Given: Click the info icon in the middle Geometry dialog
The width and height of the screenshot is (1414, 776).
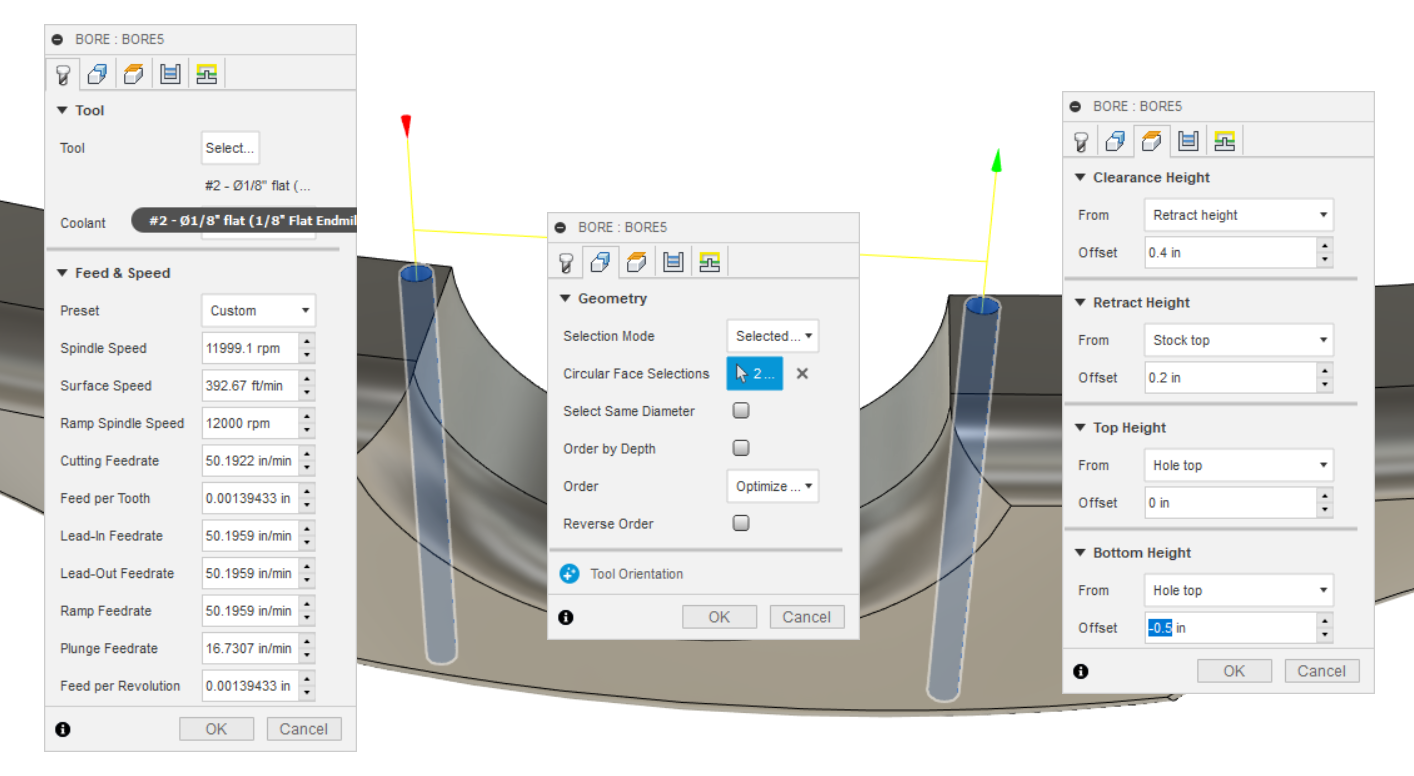Looking at the screenshot, I should [x=566, y=618].
